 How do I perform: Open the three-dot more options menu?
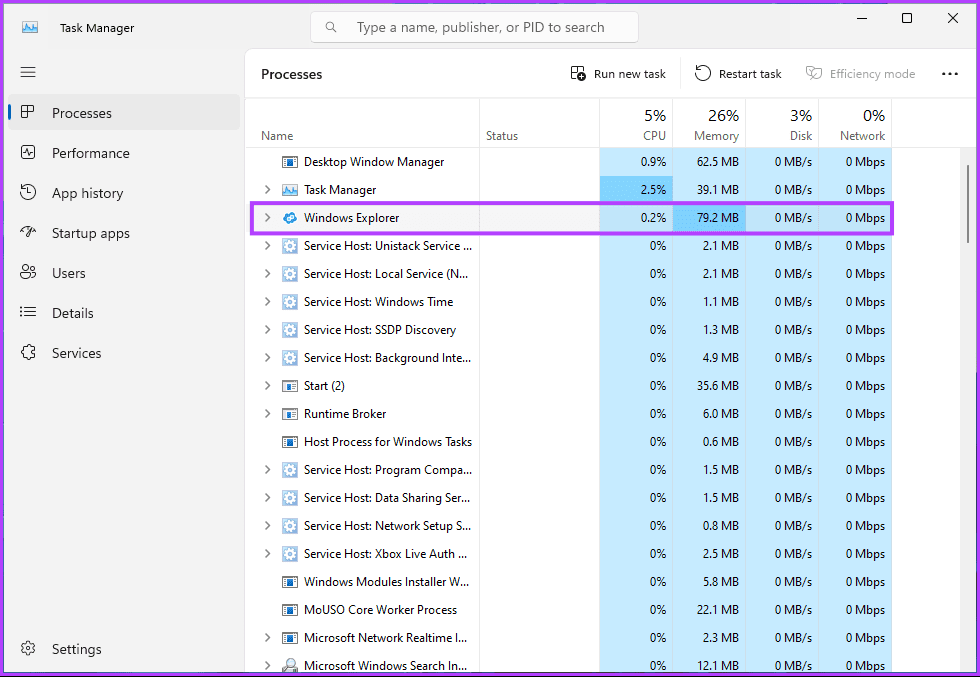point(949,74)
